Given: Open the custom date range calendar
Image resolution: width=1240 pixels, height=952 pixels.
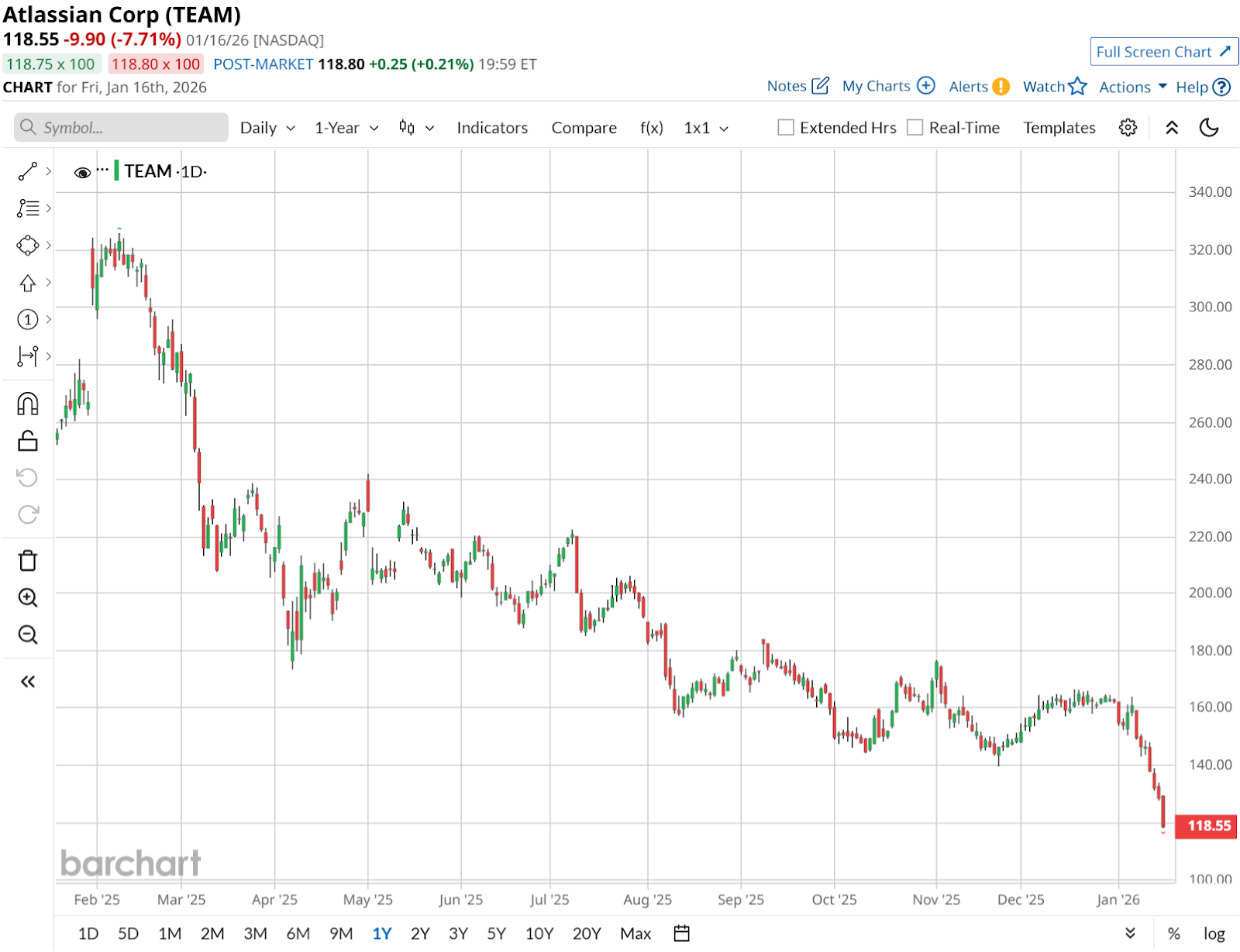Looking at the screenshot, I should [x=681, y=933].
